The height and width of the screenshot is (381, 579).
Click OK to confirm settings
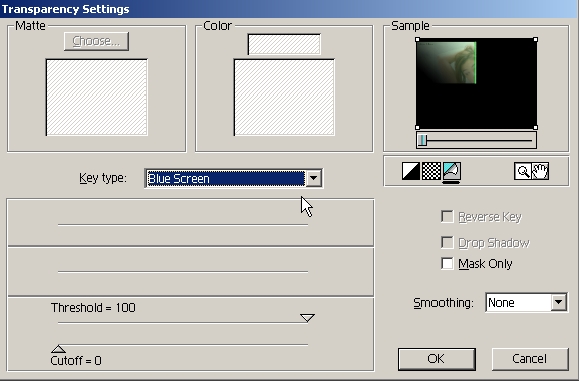[x=436, y=359]
